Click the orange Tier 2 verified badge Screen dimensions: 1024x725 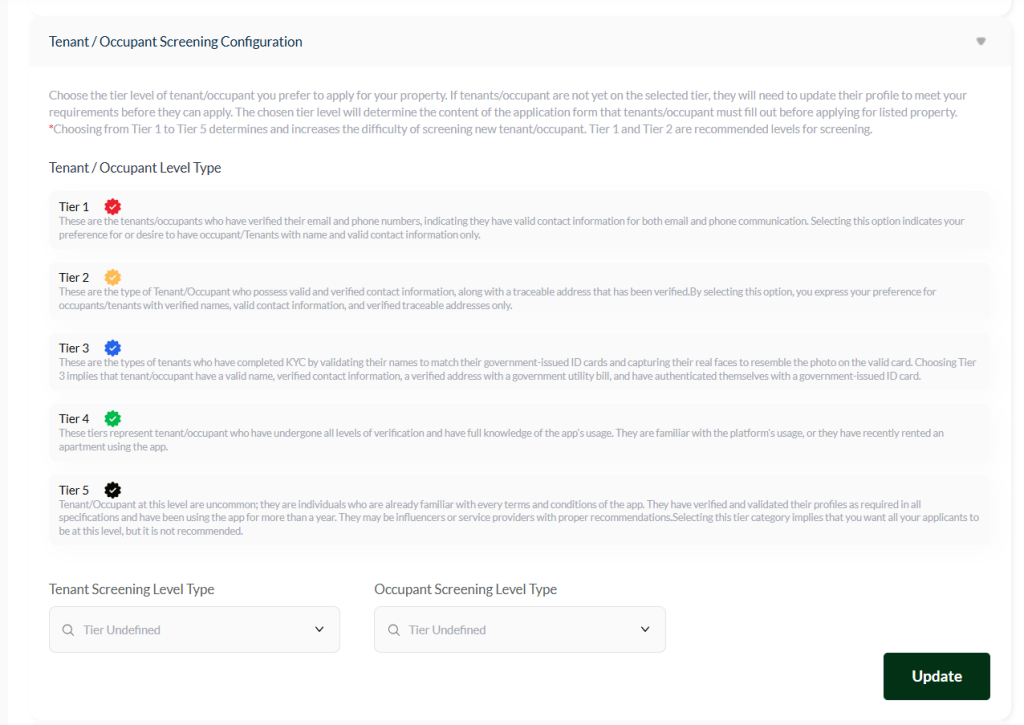(x=113, y=277)
